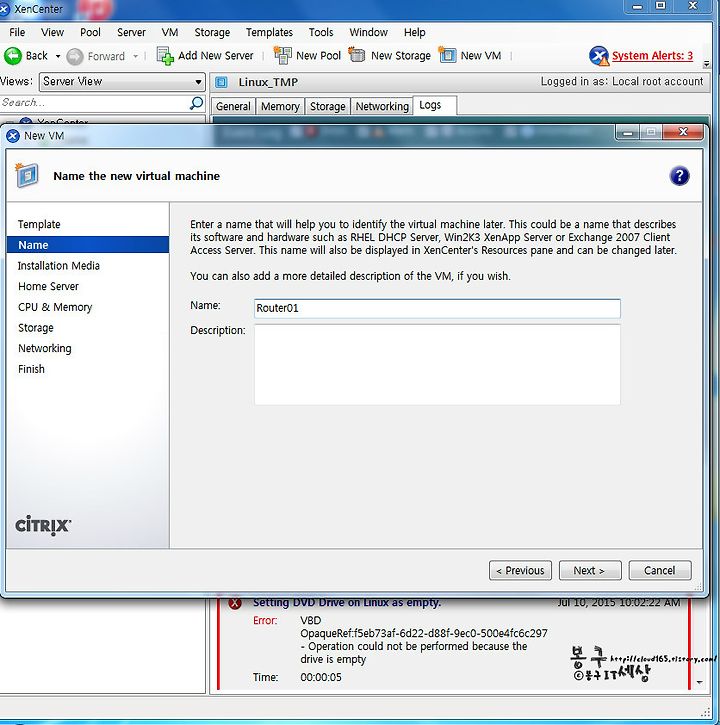Click the green Back arrow icon
Screen dimensions: 720x725
click(x=12, y=56)
